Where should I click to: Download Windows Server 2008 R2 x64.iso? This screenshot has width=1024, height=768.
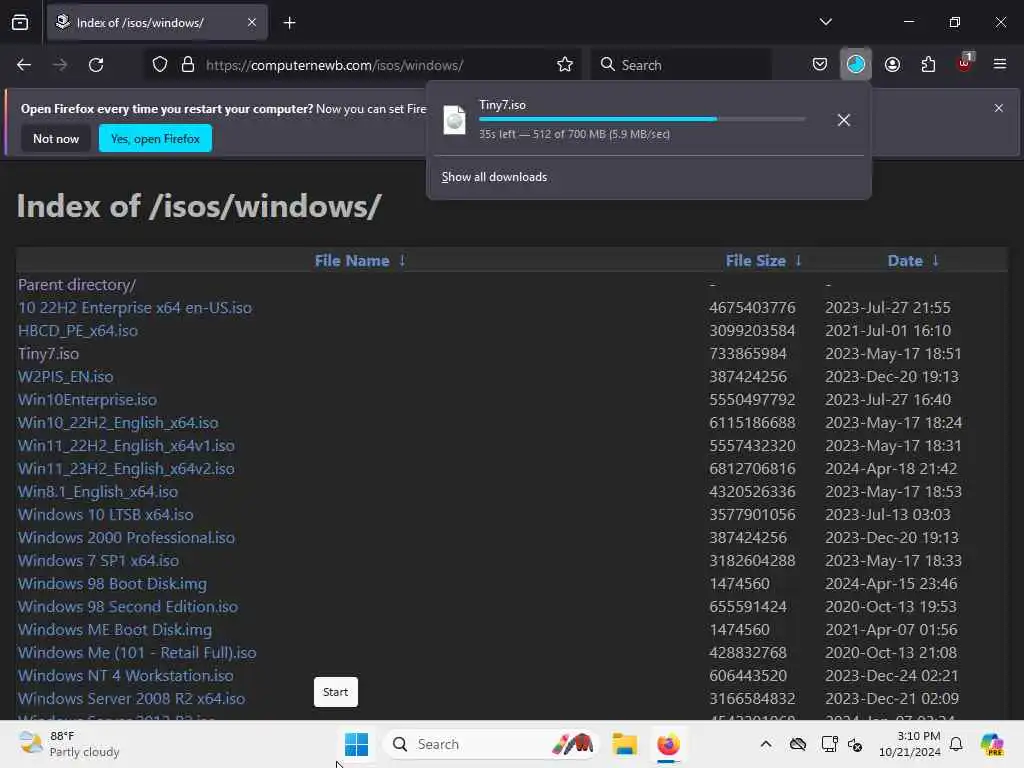point(131,698)
